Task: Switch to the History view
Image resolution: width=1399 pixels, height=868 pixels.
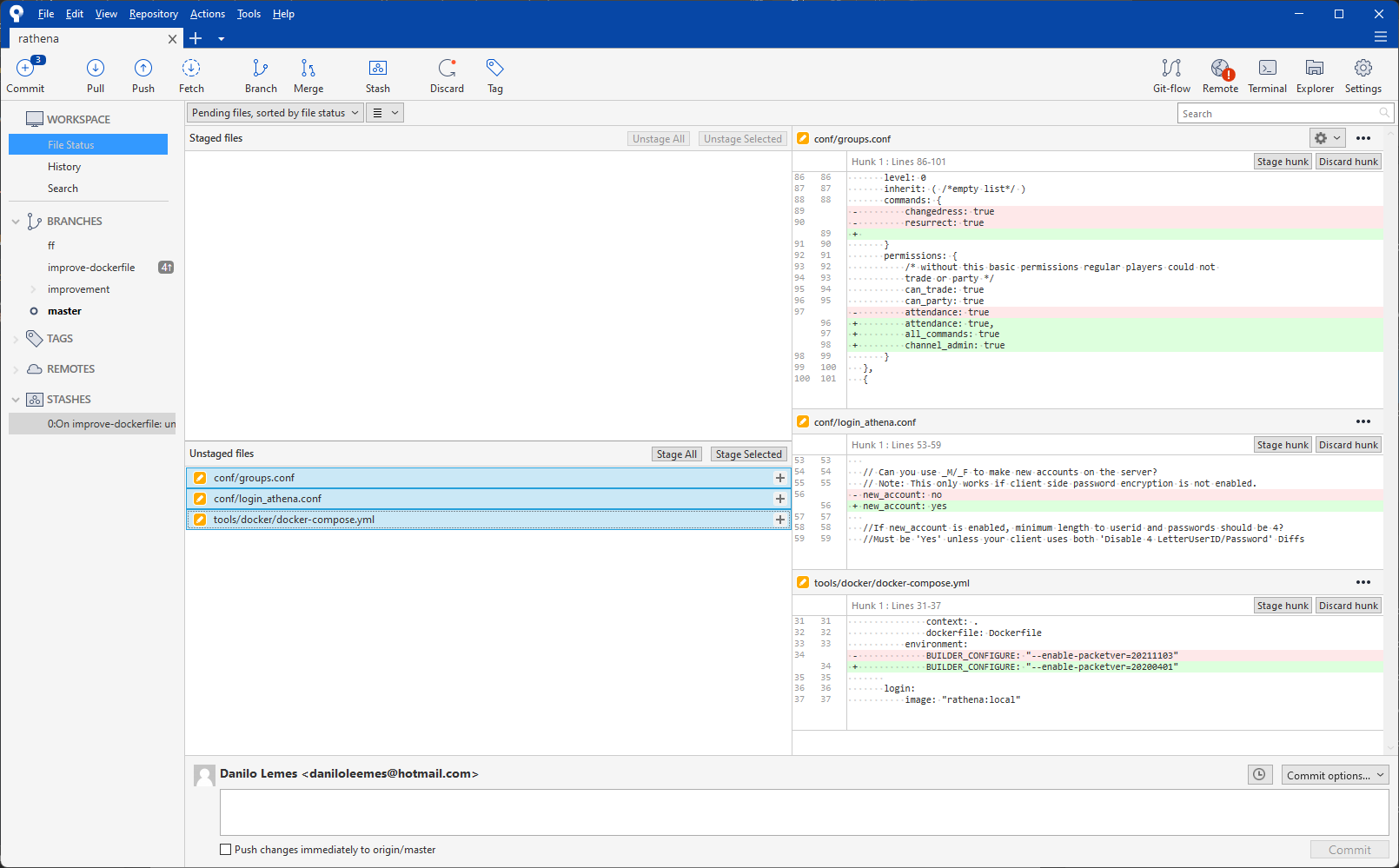Action: click(64, 166)
